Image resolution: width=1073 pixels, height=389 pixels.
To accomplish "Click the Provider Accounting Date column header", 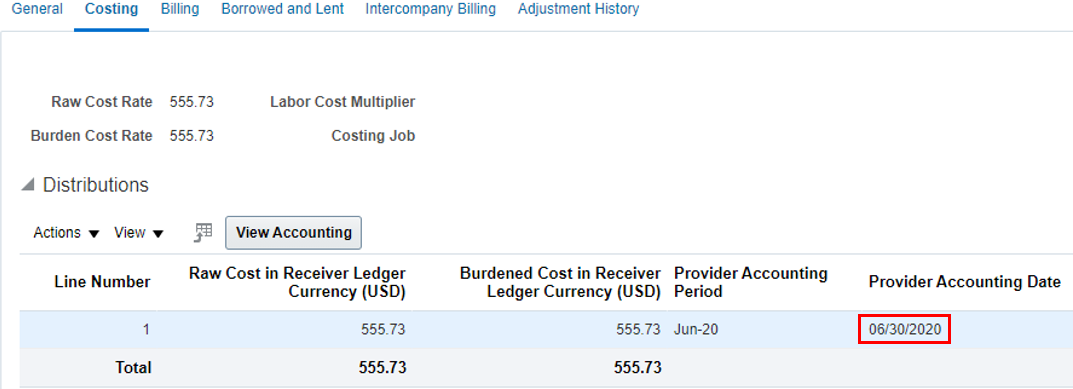I will tap(965, 282).
